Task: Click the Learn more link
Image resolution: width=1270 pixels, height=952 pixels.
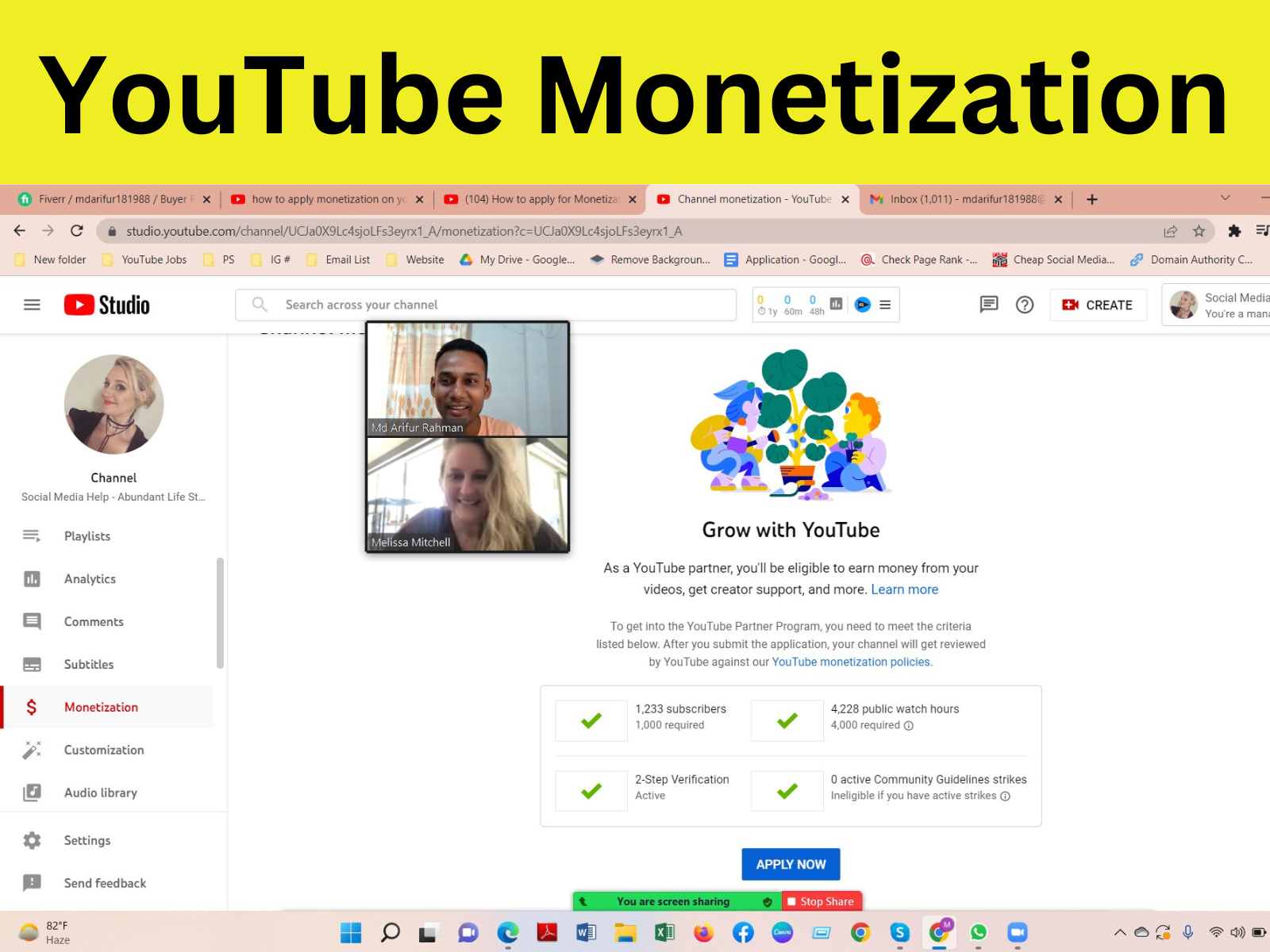Action: point(905,589)
